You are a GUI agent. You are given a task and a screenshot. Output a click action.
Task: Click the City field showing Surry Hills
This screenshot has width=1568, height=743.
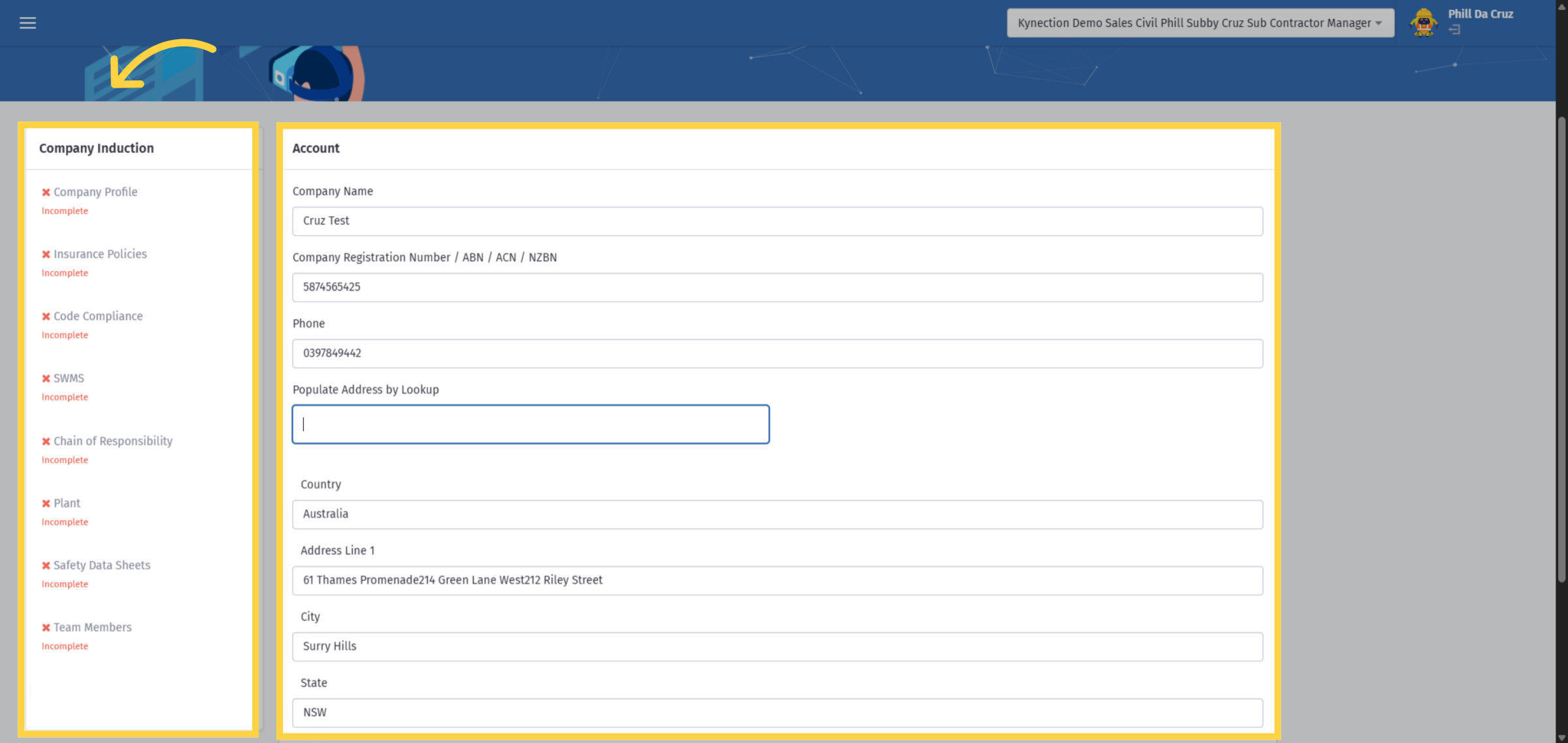[x=777, y=646]
